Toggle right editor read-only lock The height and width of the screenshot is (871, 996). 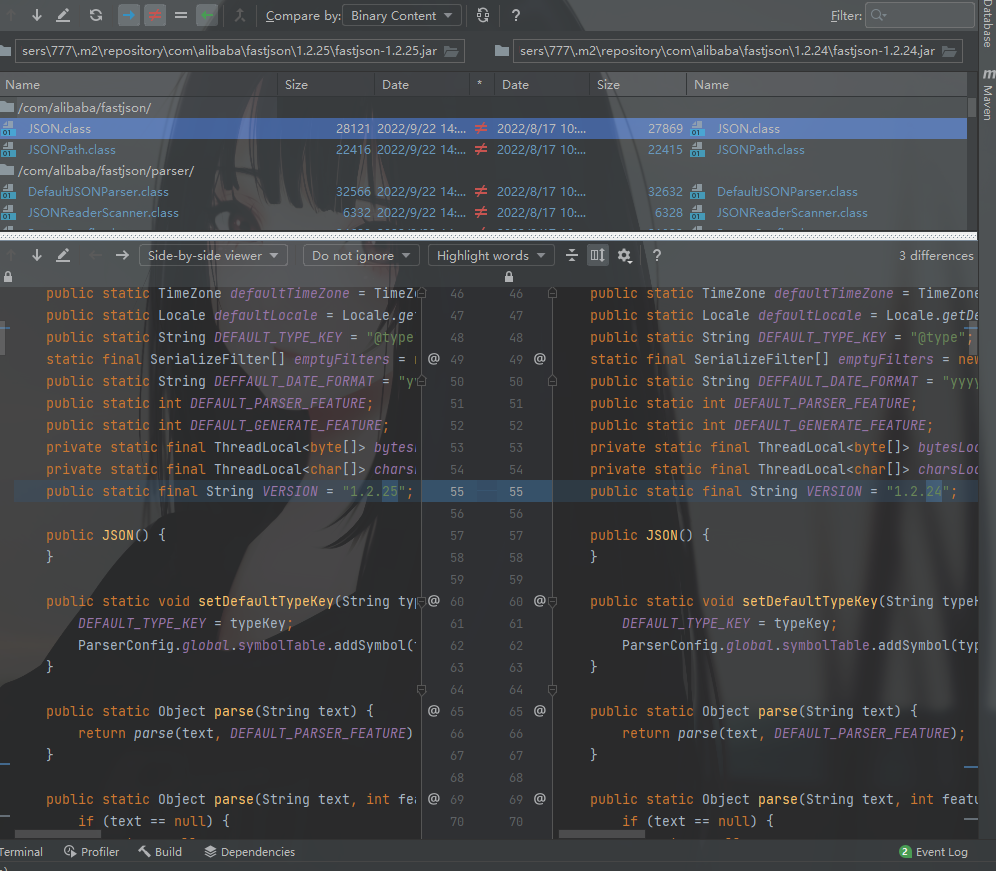509,277
